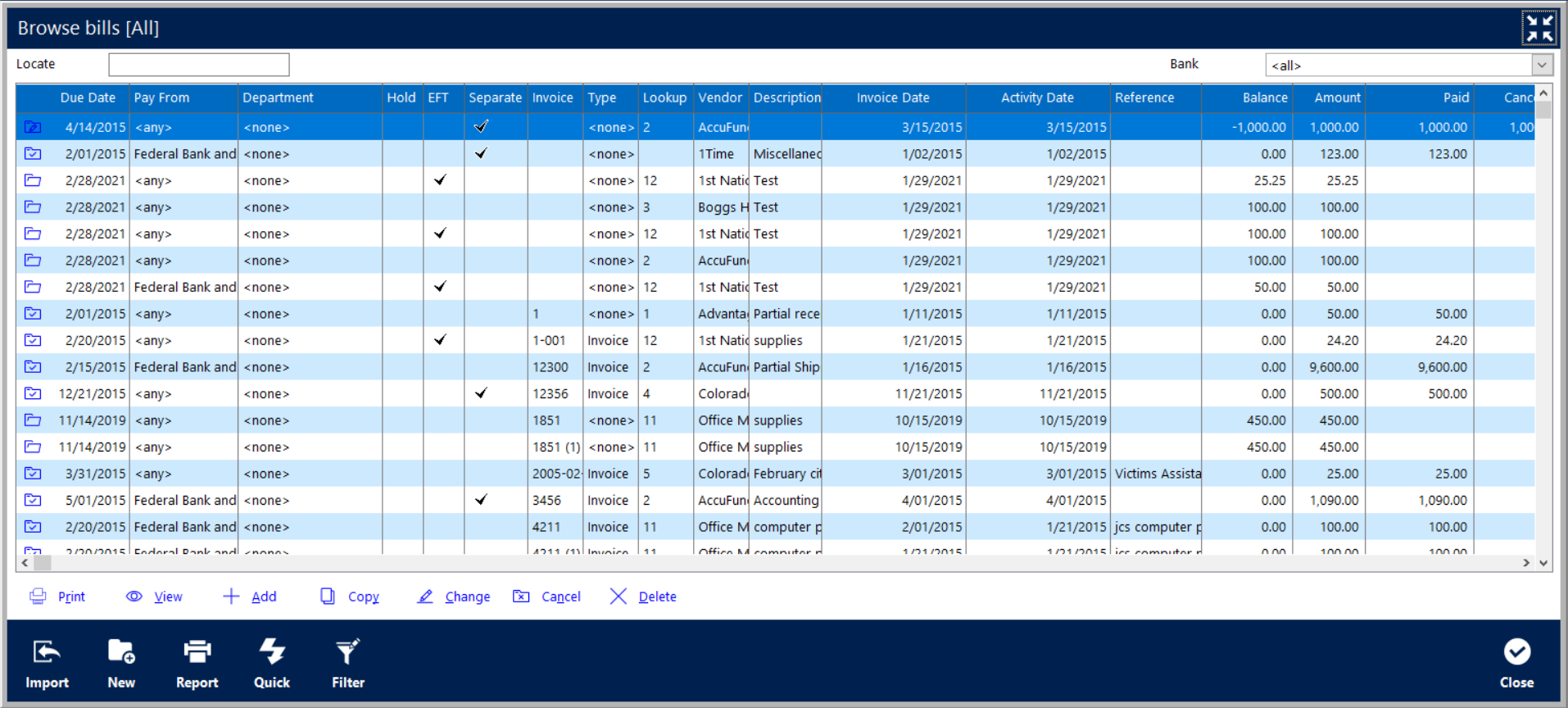
Task: Toggle EFT checkmark on 2/20/2015 supplies row
Action: pyautogui.click(x=440, y=340)
